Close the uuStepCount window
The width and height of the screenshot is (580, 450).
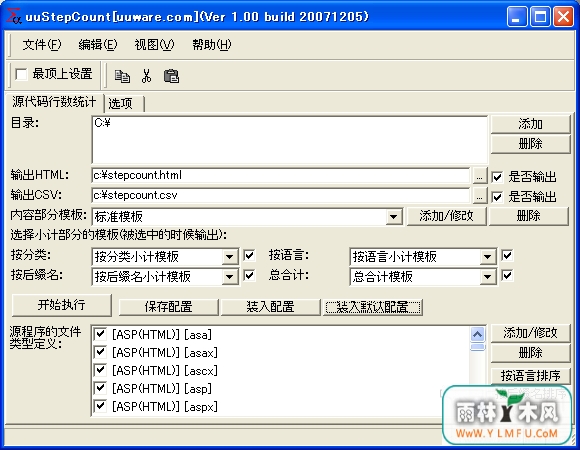(x=563, y=17)
